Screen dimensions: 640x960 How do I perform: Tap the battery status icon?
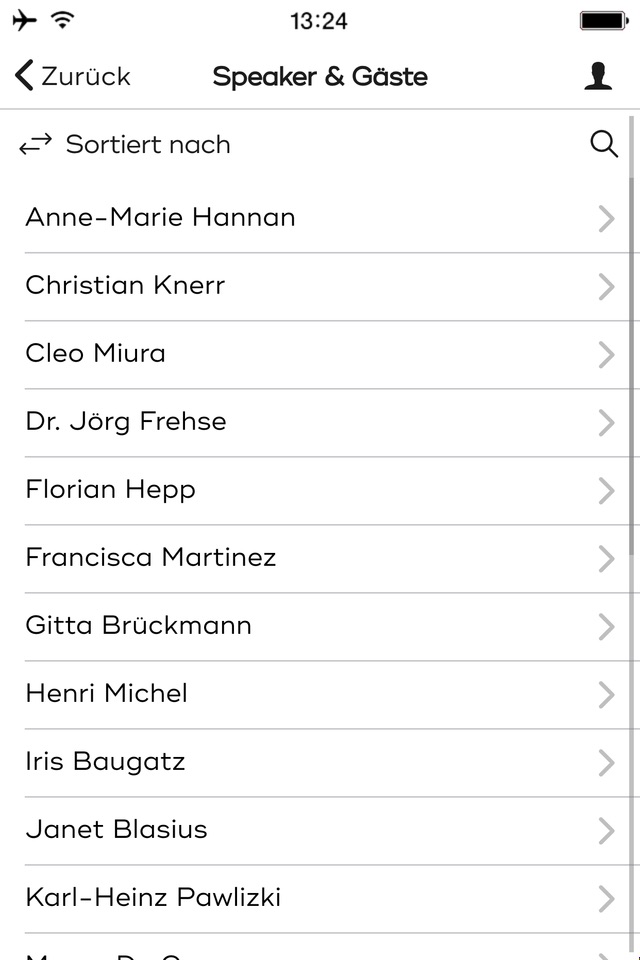coord(603,20)
